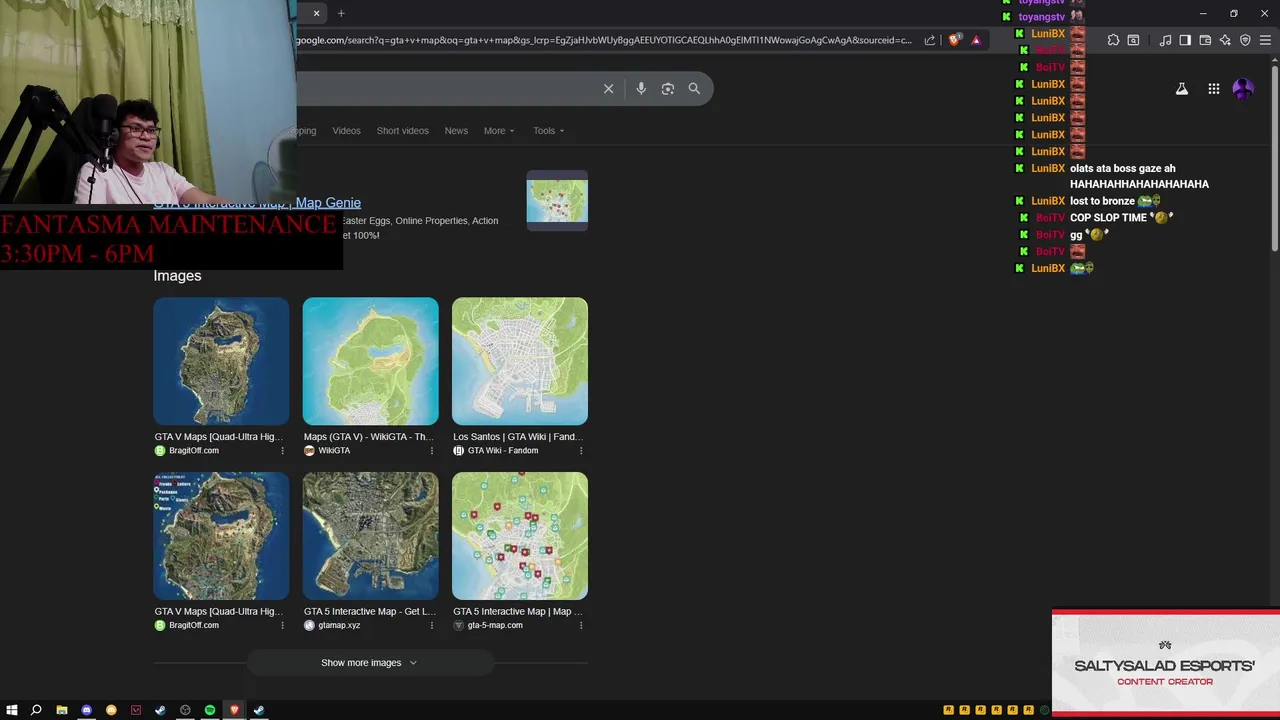Open the Google apps grid
The width and height of the screenshot is (1280, 720).
pyautogui.click(x=1213, y=89)
